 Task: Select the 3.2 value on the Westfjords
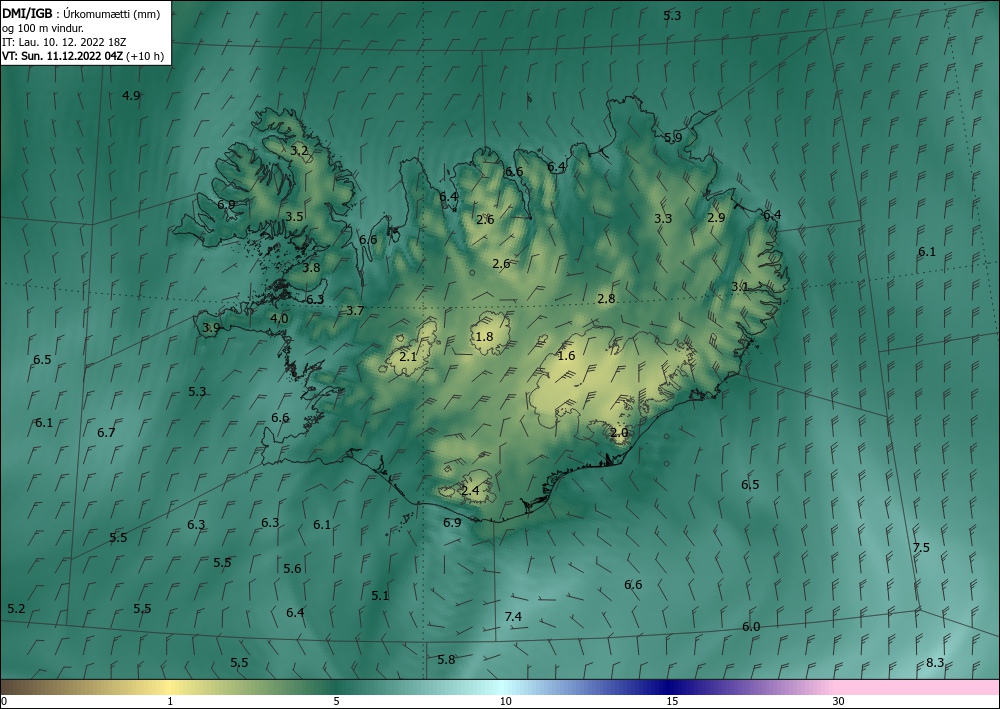[x=300, y=151]
